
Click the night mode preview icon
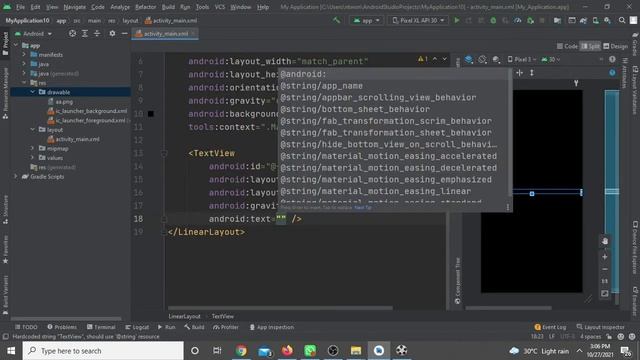coord(496,60)
